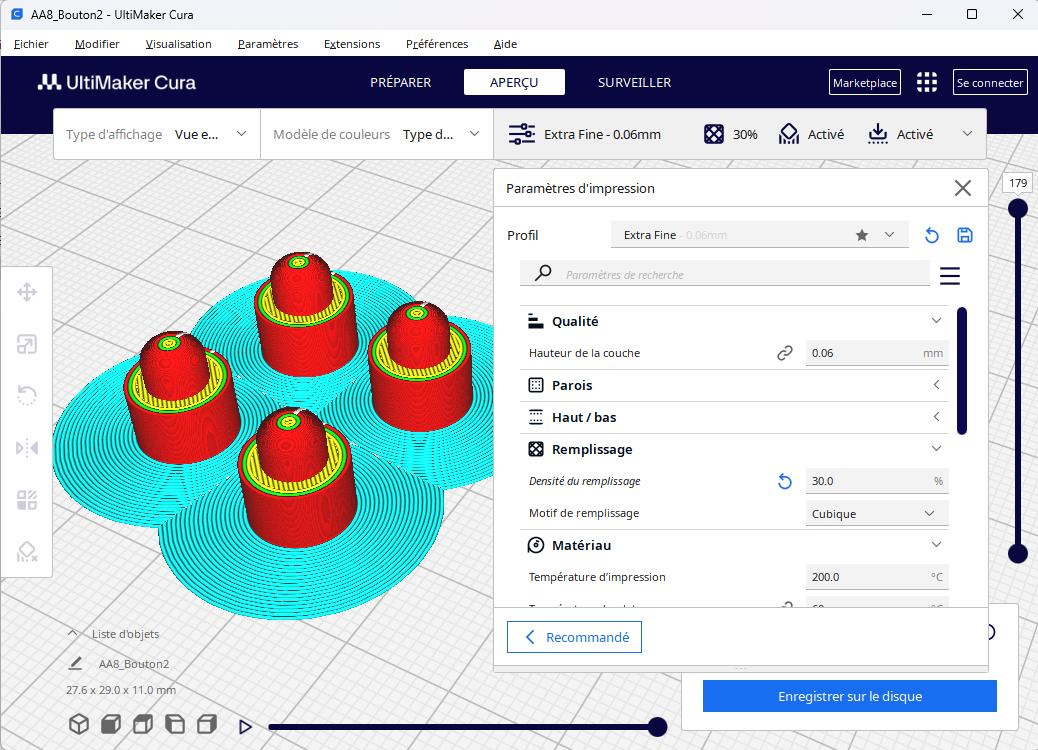Collapse the Liste d'objets panel
The width and height of the screenshot is (1038, 750).
pos(73,633)
